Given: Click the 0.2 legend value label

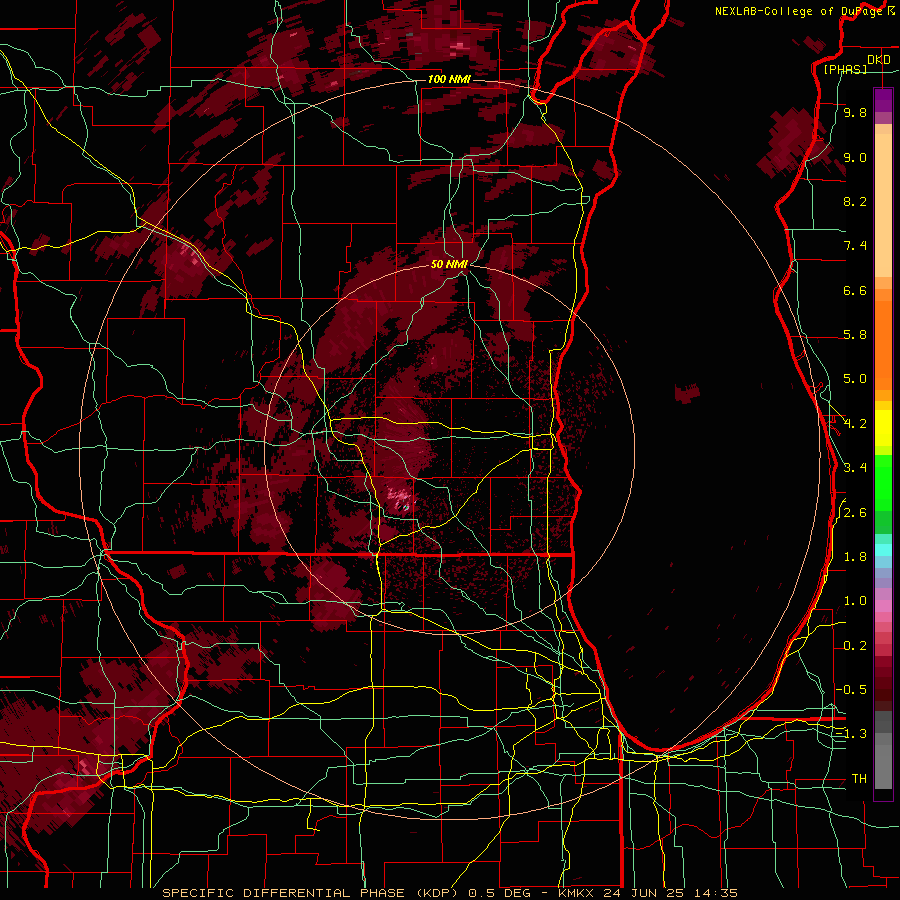Looking at the screenshot, I should click(x=855, y=646).
